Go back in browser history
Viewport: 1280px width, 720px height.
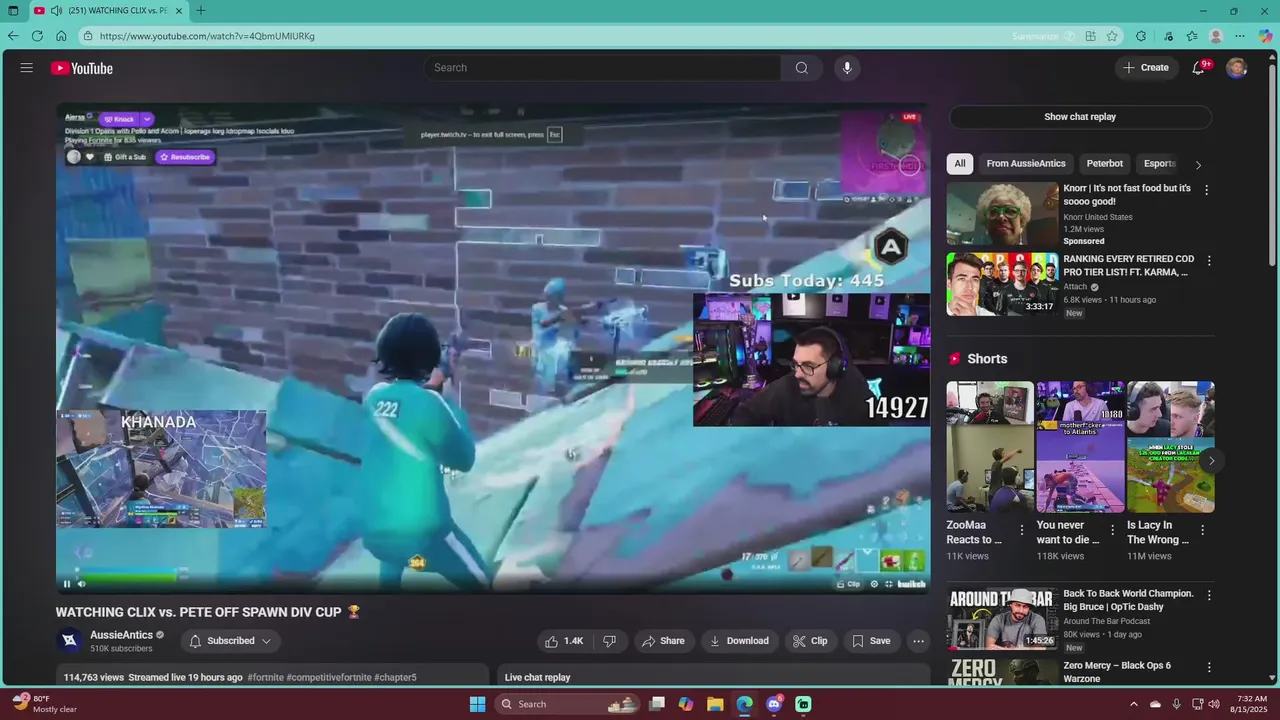point(13,36)
